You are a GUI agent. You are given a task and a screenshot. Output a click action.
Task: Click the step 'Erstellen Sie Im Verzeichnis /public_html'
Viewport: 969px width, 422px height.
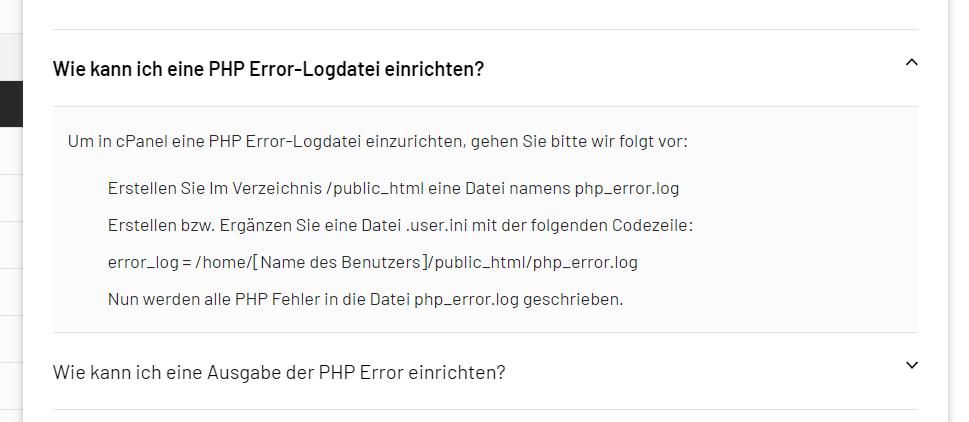tap(393, 188)
